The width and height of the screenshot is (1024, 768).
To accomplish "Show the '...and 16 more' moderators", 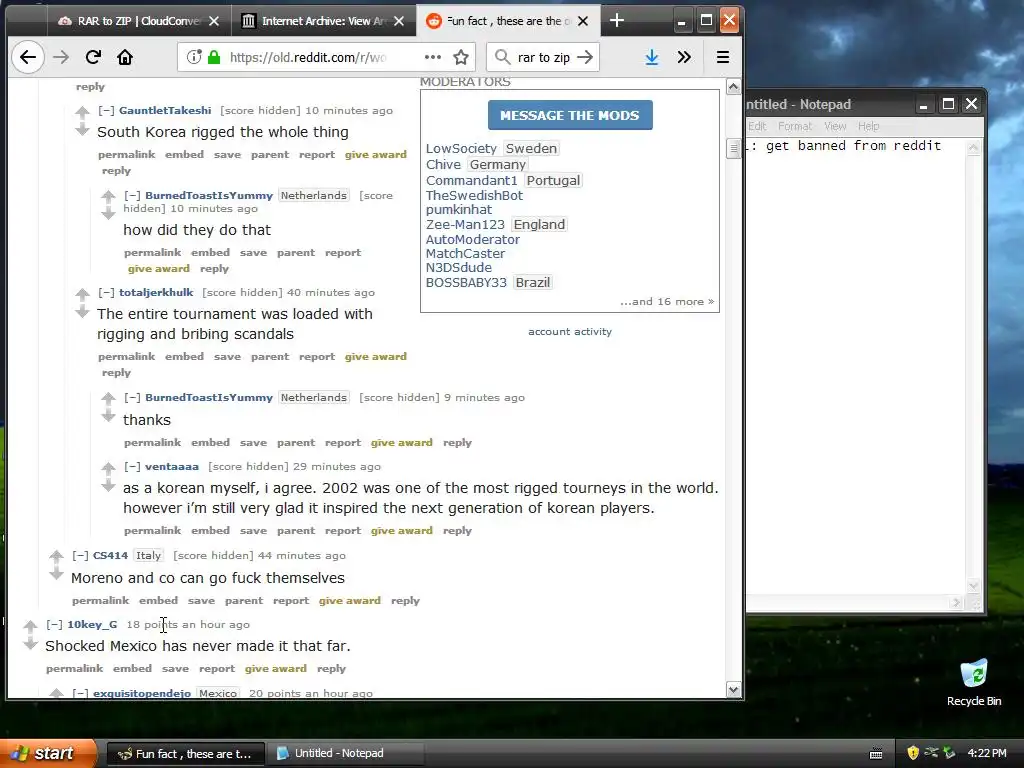I will 667,301.
